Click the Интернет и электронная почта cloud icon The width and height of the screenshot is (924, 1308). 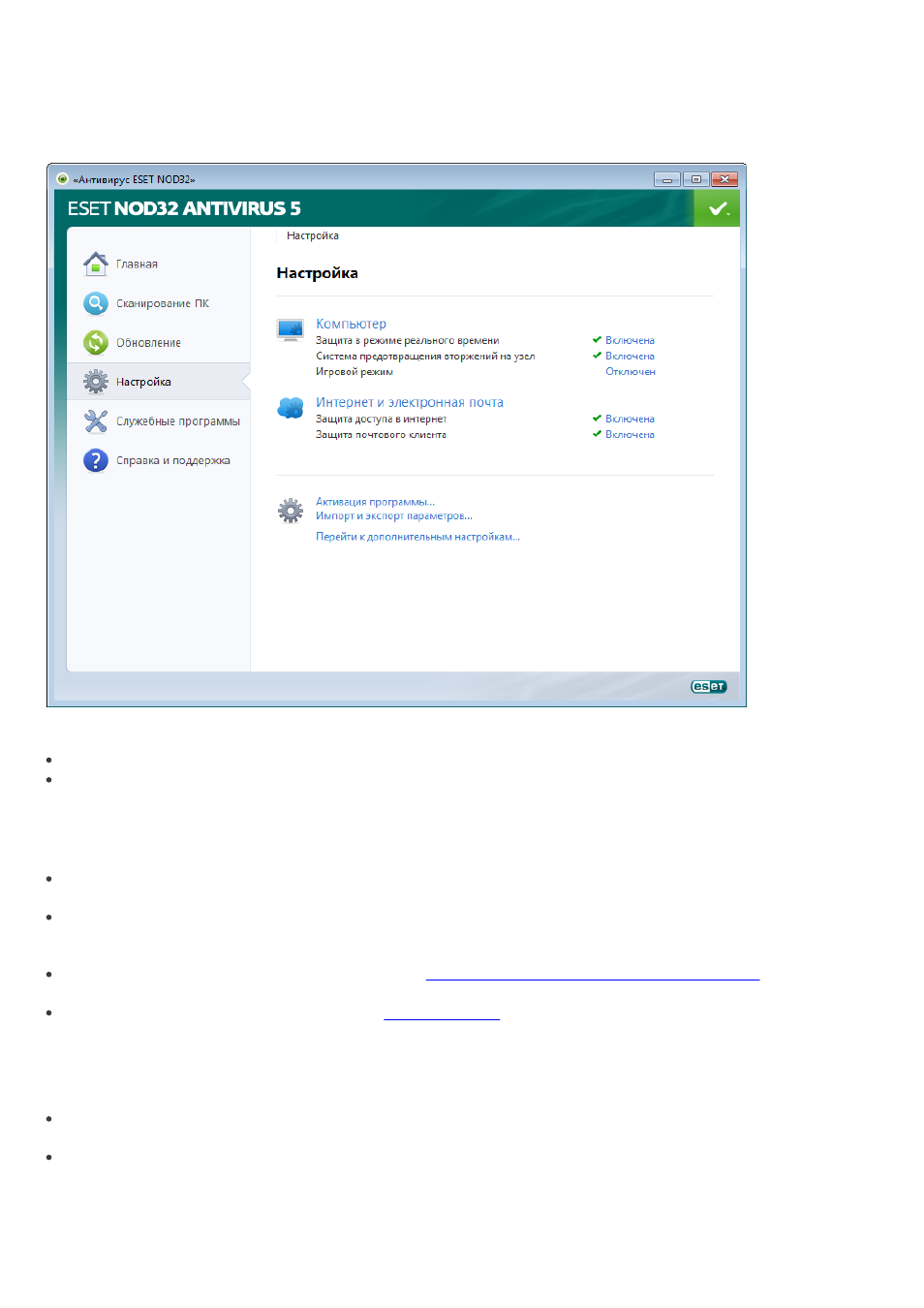coord(291,408)
